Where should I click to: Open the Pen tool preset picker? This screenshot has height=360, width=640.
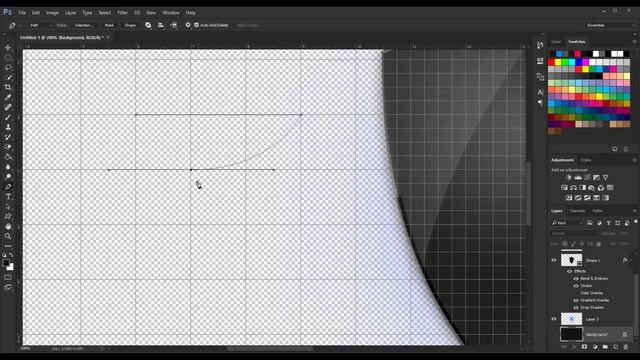tap(14, 25)
